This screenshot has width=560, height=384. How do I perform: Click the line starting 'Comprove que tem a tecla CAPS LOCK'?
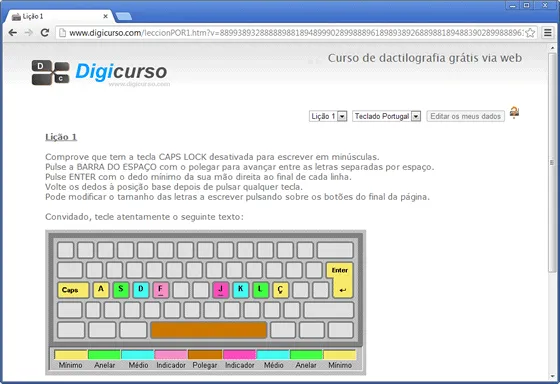click(212, 157)
